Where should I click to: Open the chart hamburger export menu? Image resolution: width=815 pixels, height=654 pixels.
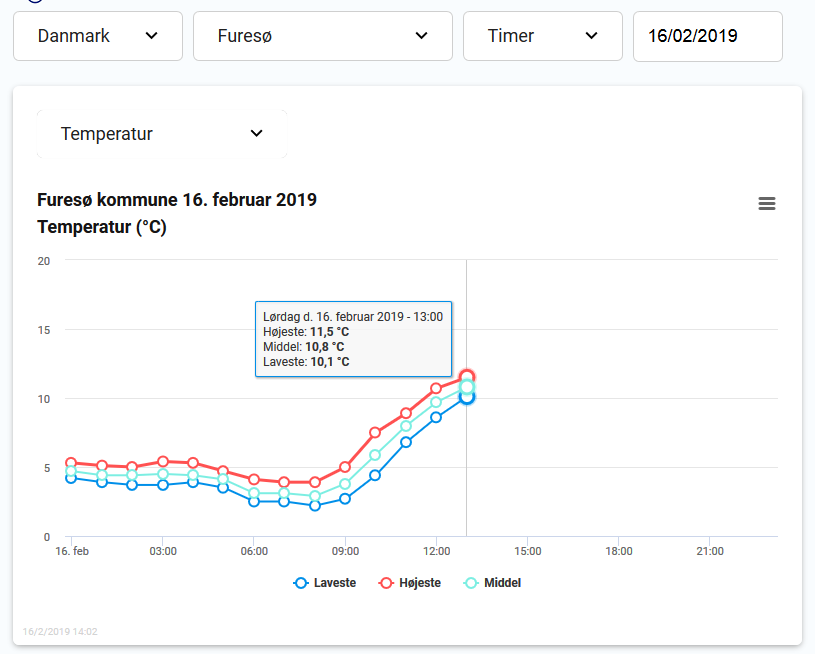767,203
